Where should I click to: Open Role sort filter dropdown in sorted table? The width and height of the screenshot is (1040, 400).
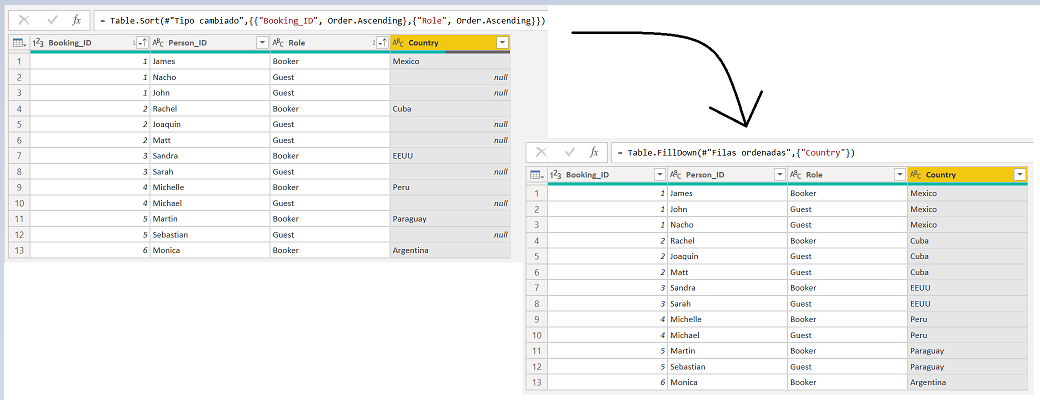coord(382,42)
